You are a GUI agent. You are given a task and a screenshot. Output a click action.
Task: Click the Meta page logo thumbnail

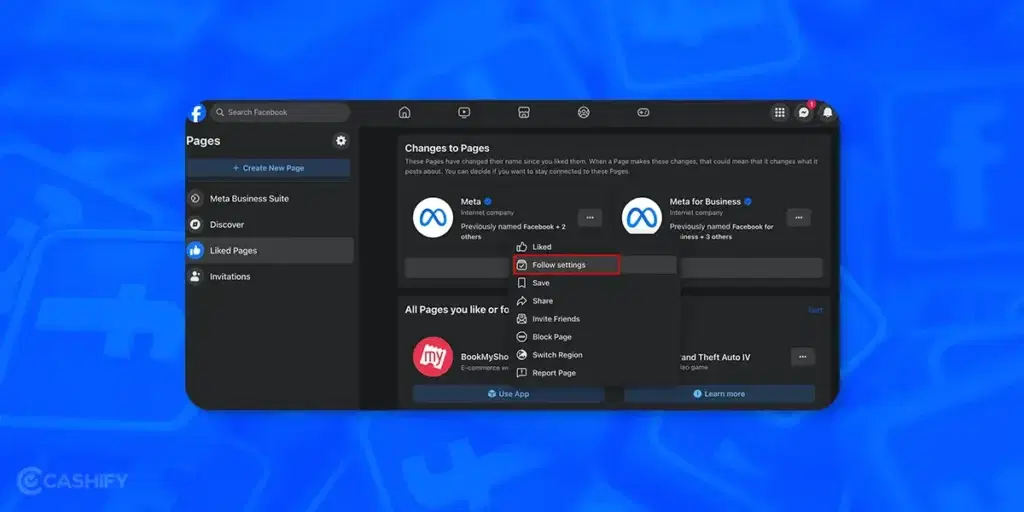tap(433, 217)
